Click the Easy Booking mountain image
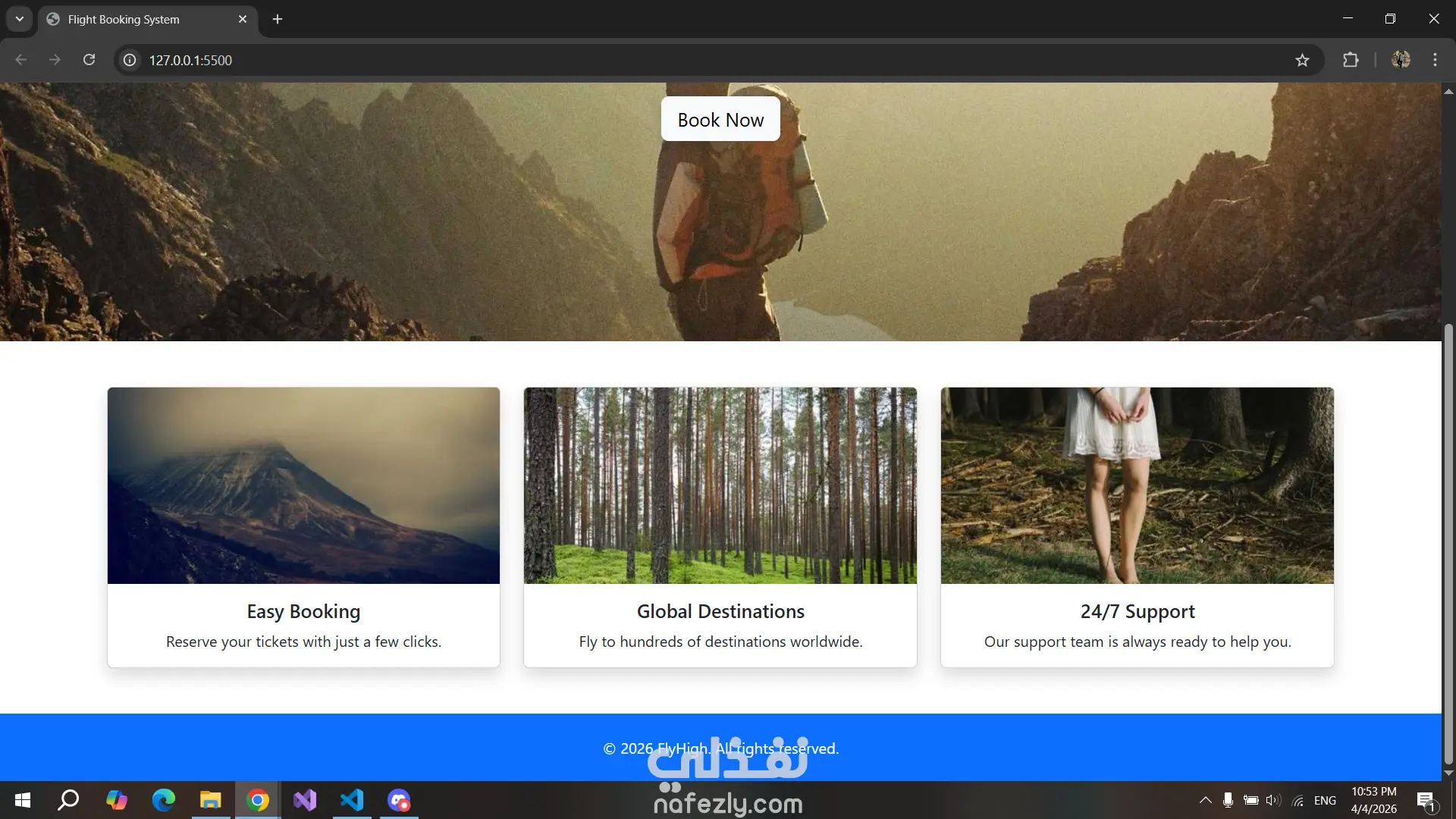Viewport: 1456px width, 819px height. (303, 485)
